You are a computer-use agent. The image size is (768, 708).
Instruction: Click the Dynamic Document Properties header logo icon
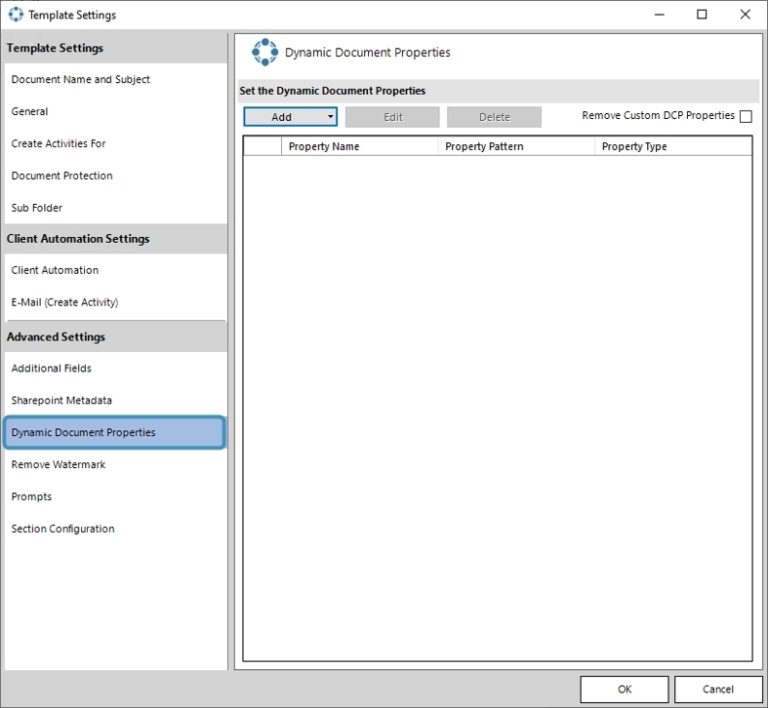pyautogui.click(x=265, y=53)
